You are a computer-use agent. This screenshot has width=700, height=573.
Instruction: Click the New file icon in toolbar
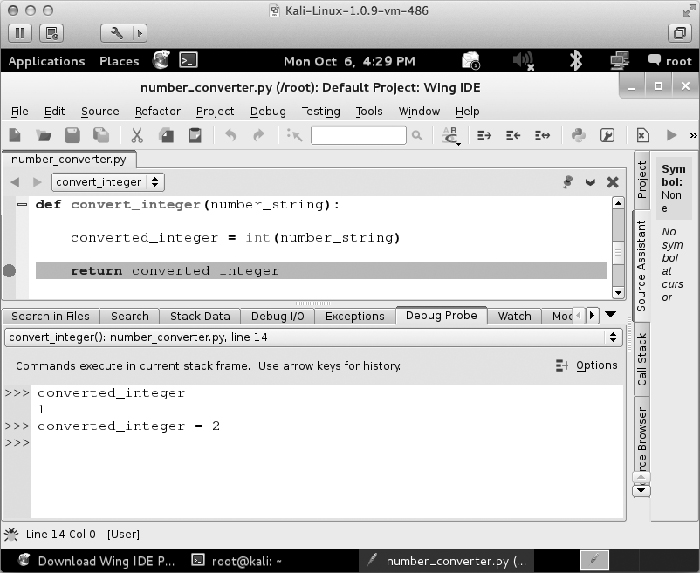tap(16, 135)
